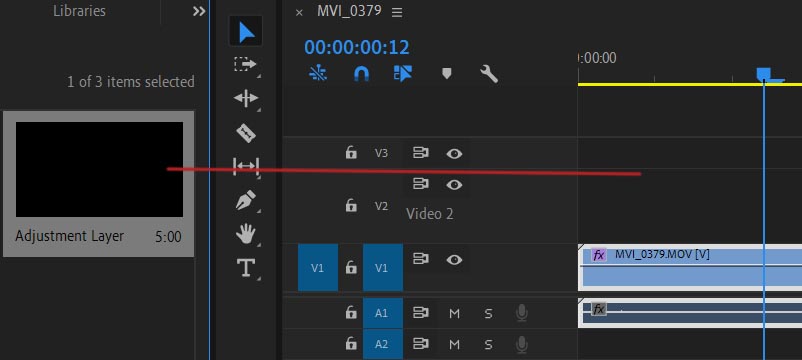Toggle lock on audio track A1
The image size is (802, 360).
[x=351, y=313]
